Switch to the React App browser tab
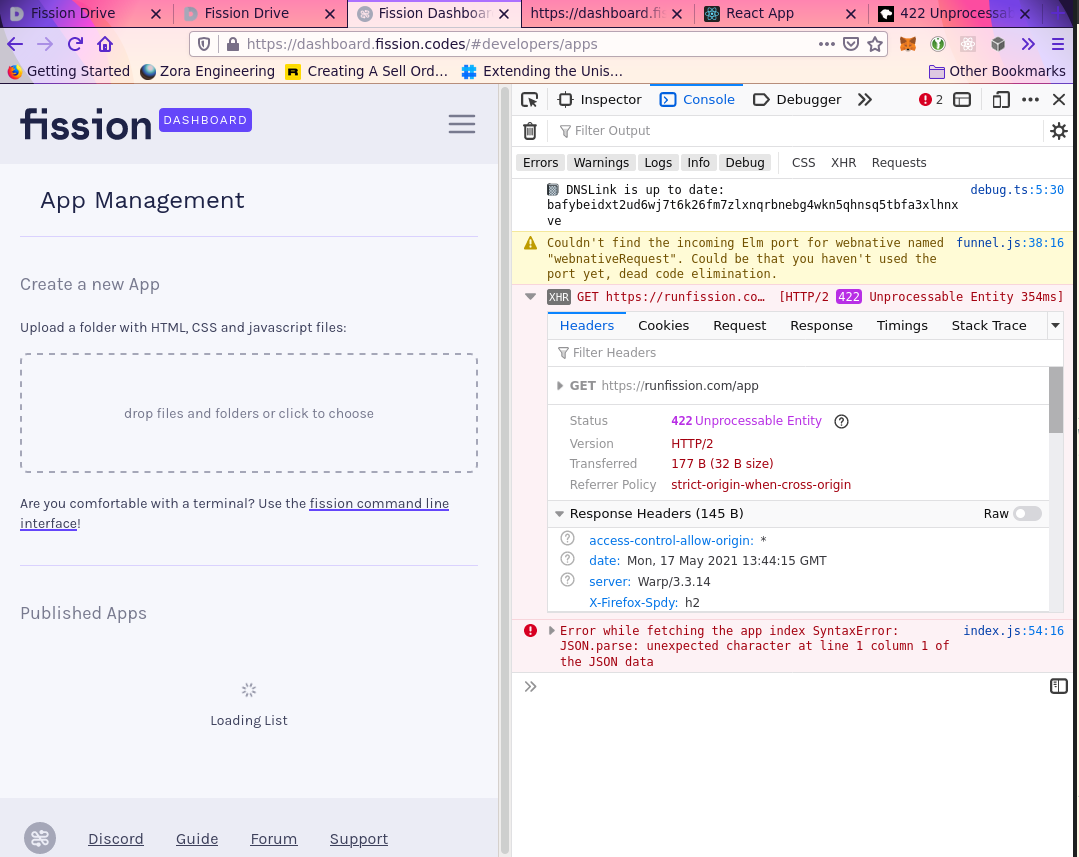This screenshot has height=857, width=1079. click(x=760, y=13)
